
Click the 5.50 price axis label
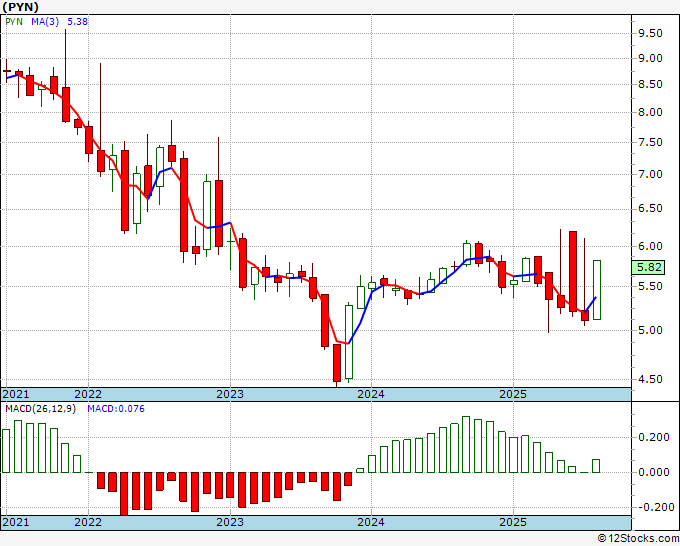pyautogui.click(x=650, y=286)
